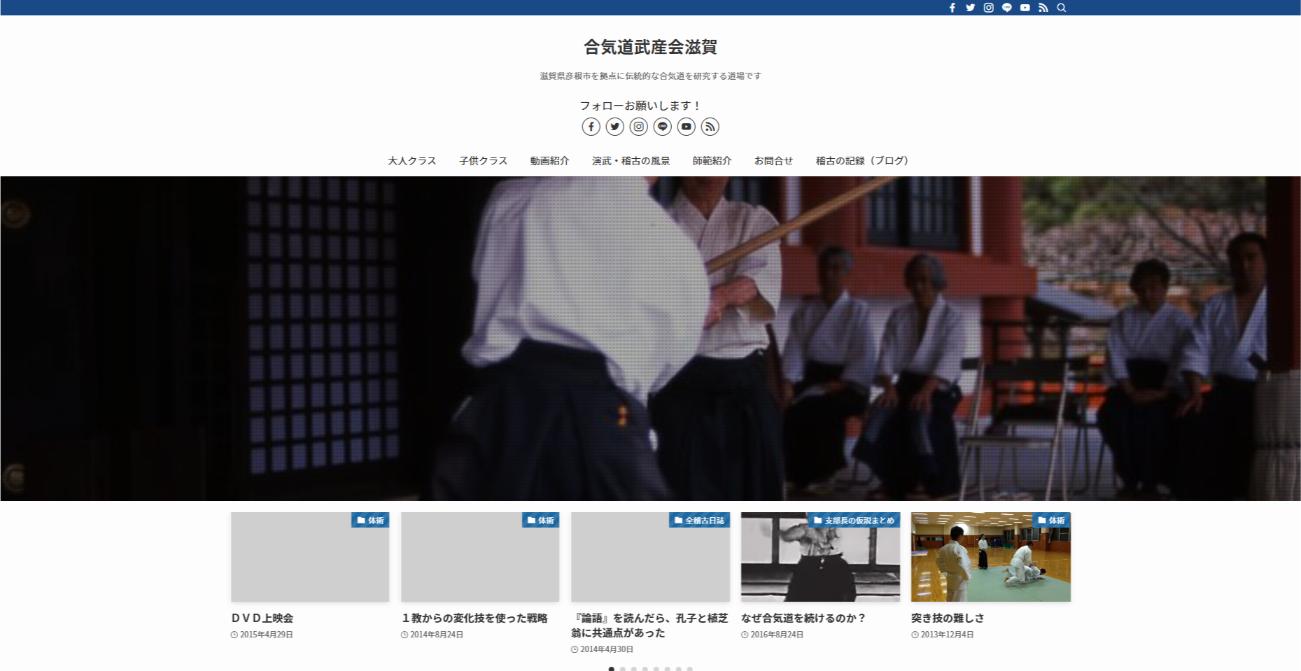
Task: Select the first carousel pagination dot
Action: point(611,669)
